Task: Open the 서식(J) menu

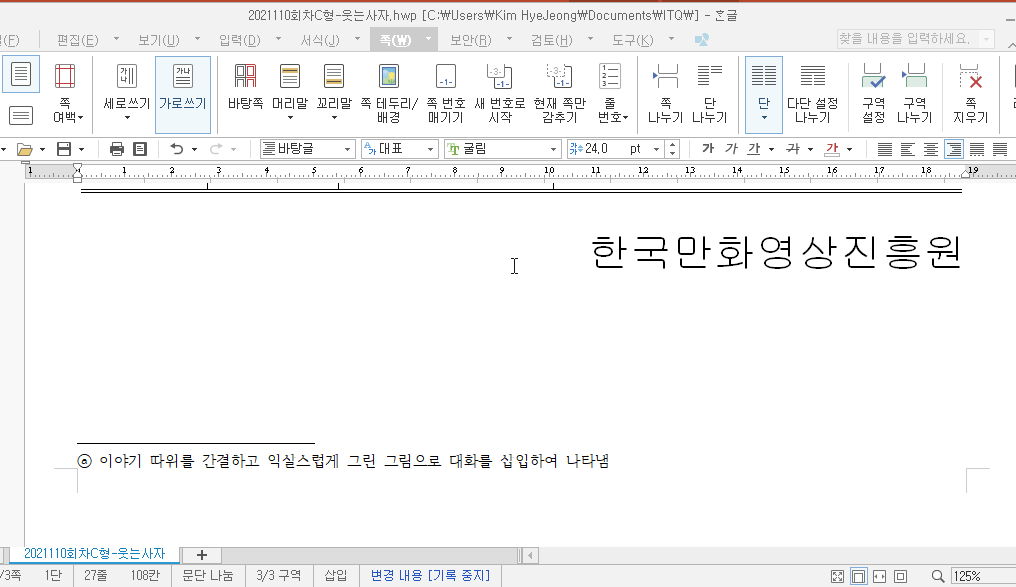Action: pos(320,40)
